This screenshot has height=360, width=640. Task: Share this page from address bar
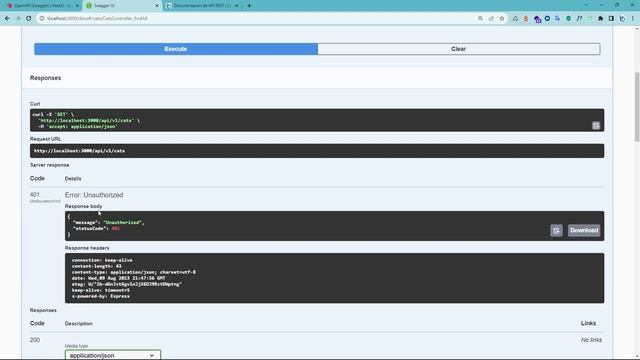491,18
